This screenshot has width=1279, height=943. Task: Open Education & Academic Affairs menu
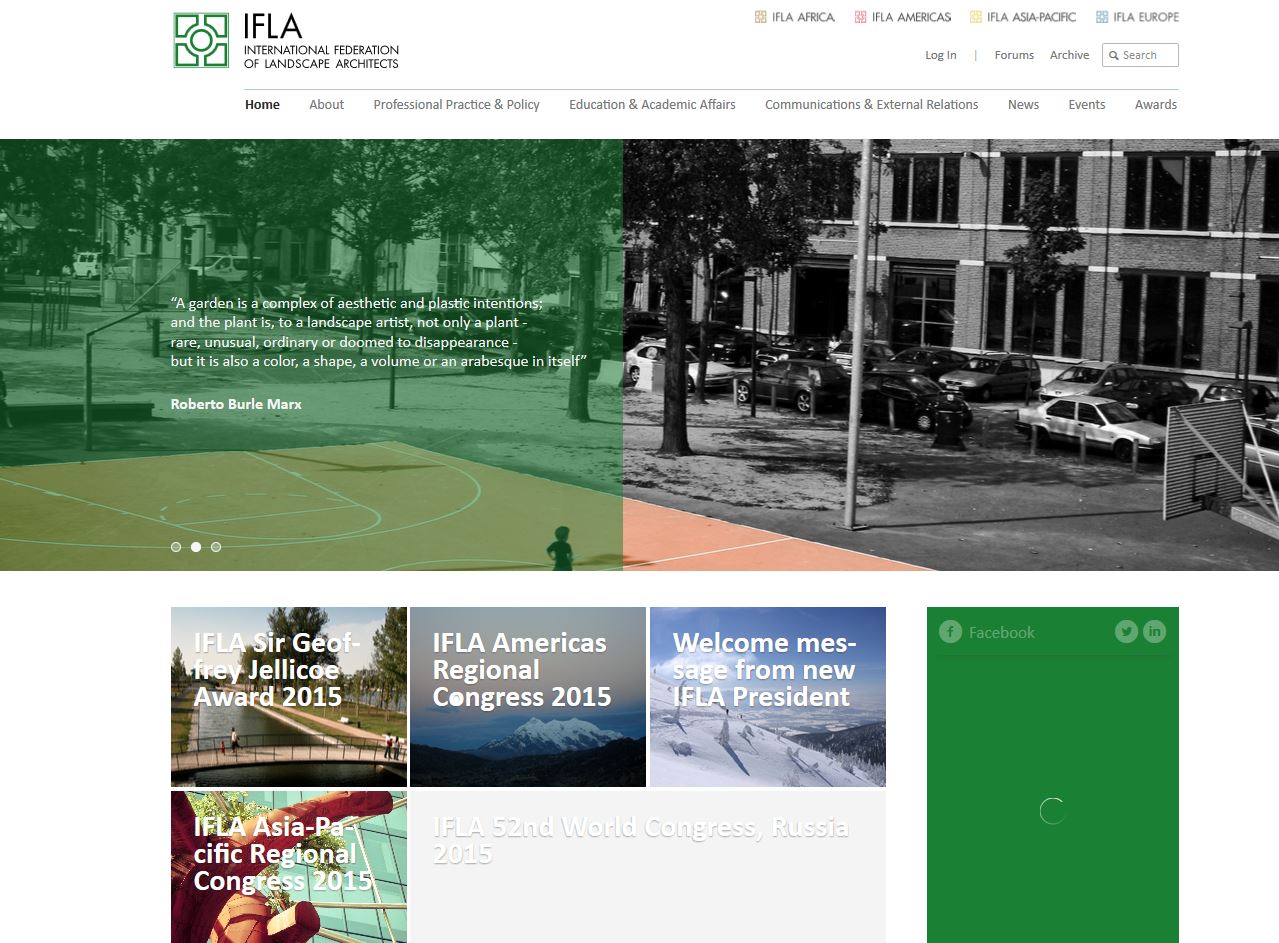coord(652,104)
